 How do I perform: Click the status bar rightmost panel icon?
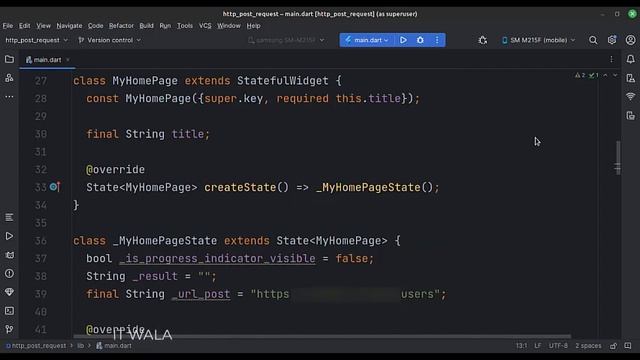pos(628,346)
